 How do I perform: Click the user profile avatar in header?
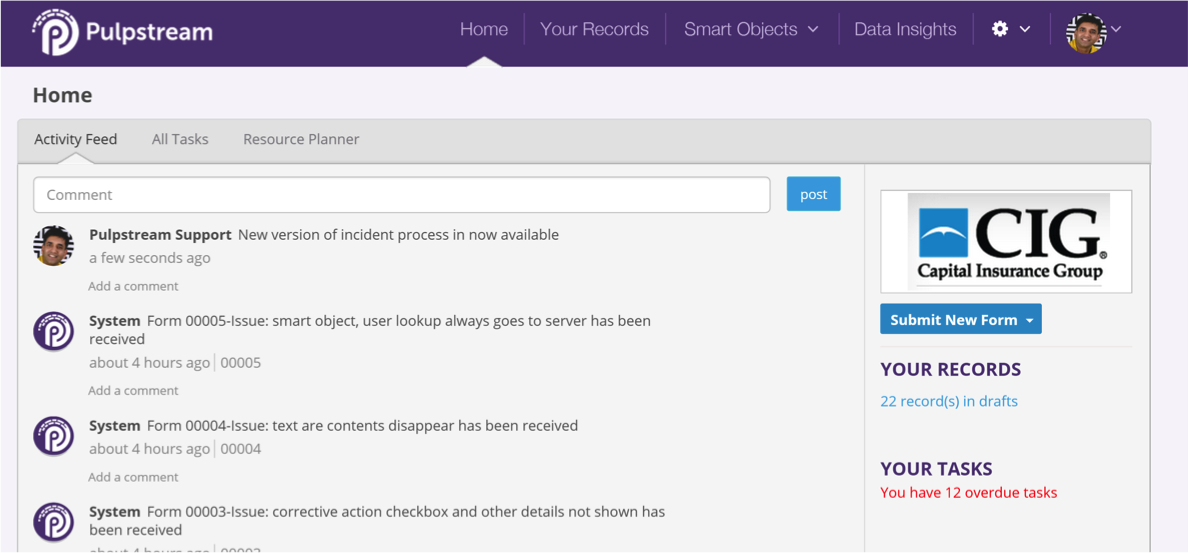(x=1086, y=33)
